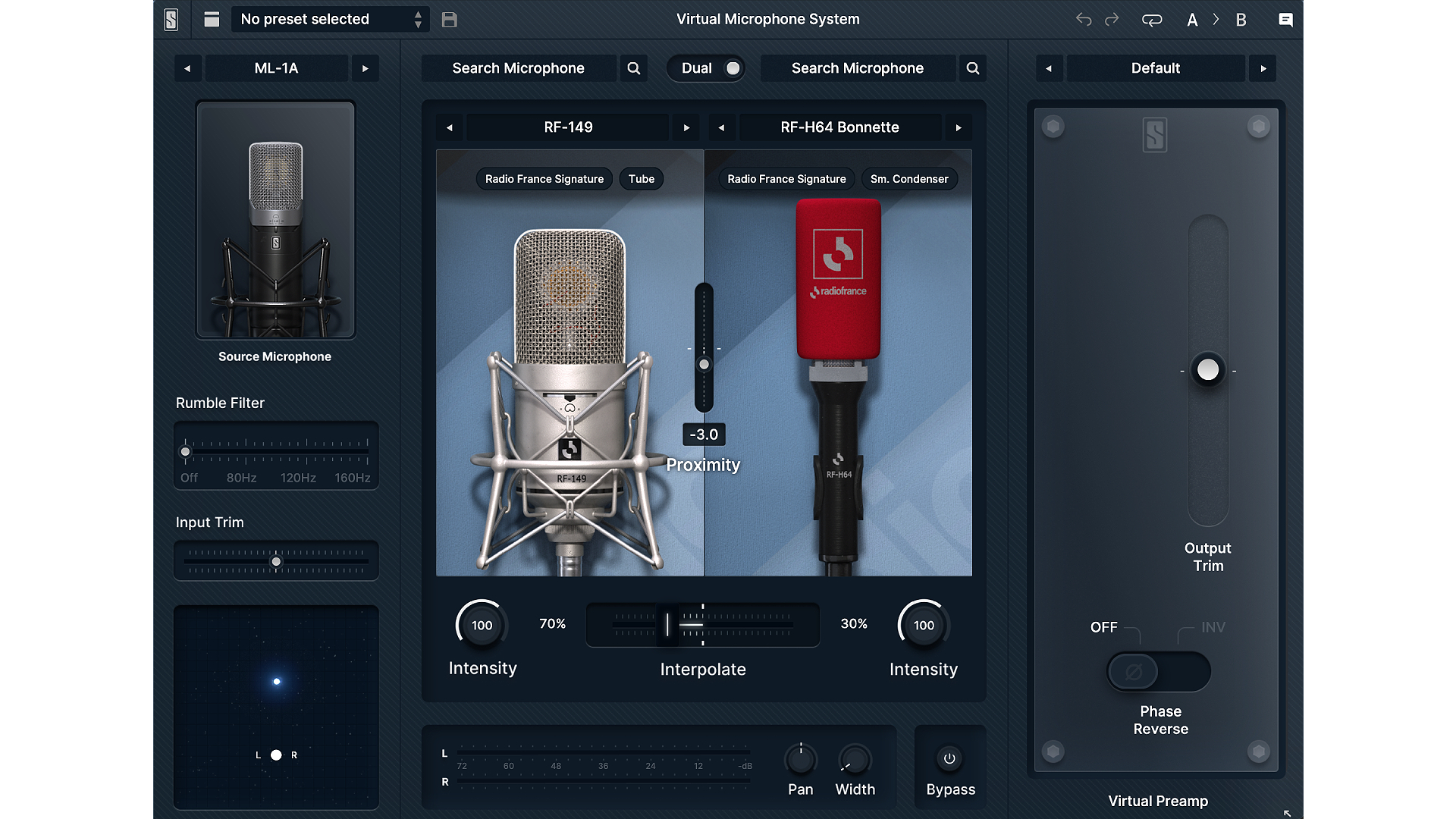The height and width of the screenshot is (819, 1456).
Task: Click the link/loop icon in header
Action: tap(1152, 20)
